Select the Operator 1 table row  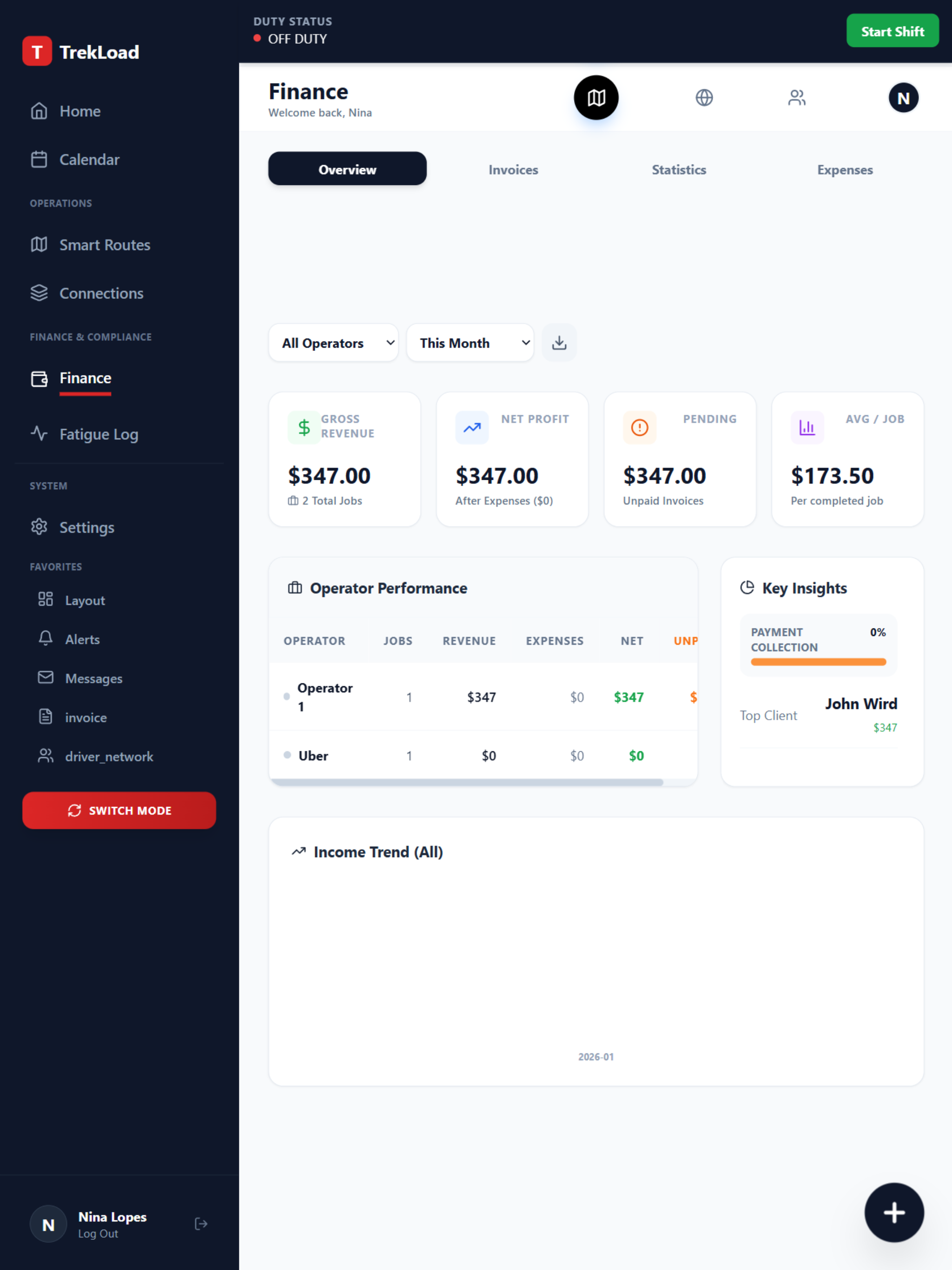[x=483, y=696]
